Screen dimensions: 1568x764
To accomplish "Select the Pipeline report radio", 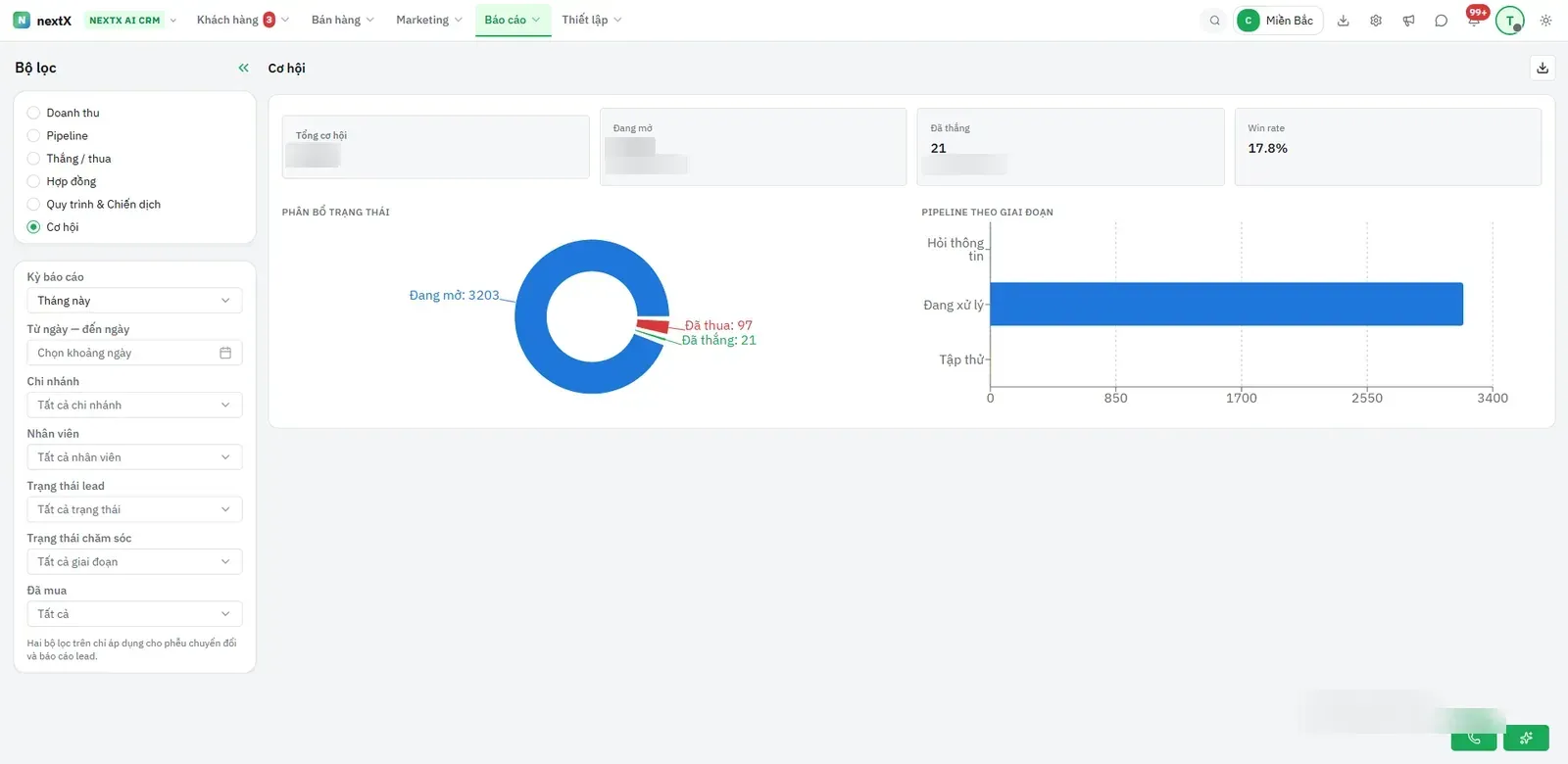I will (x=33, y=135).
